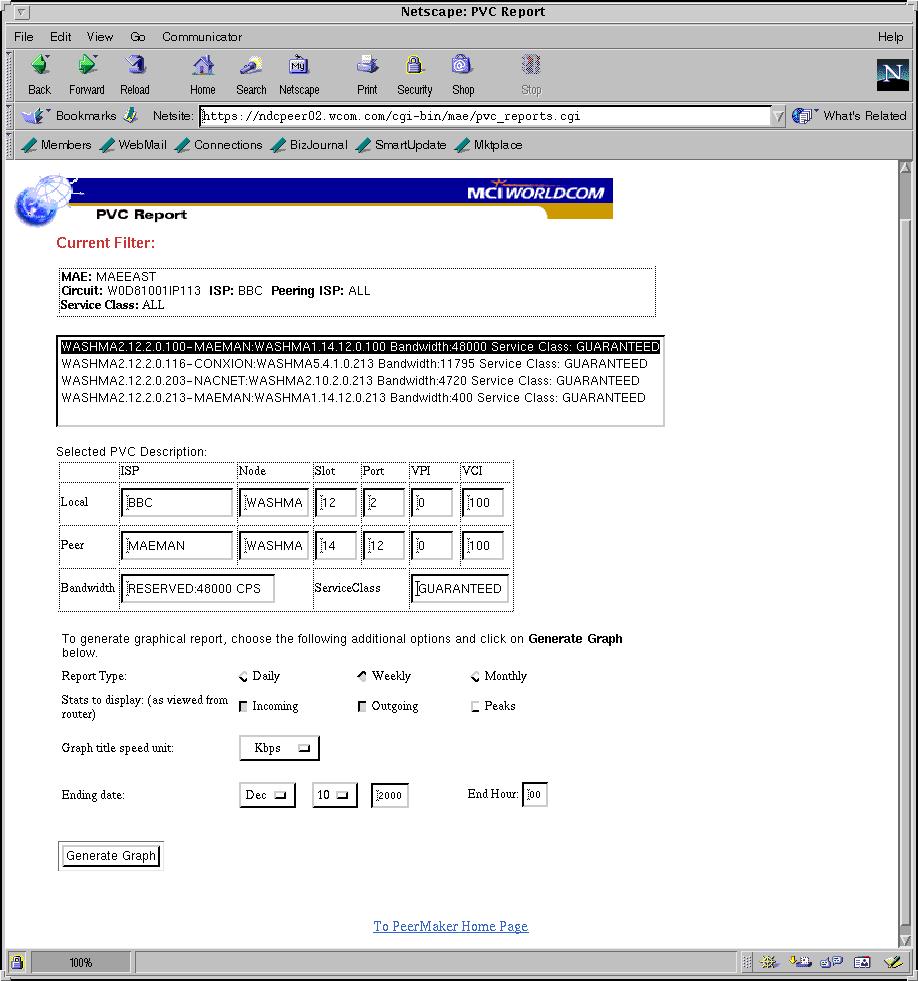Click the Stop traffic light icon
Image resolution: width=918 pixels, height=981 pixels.
point(531,64)
